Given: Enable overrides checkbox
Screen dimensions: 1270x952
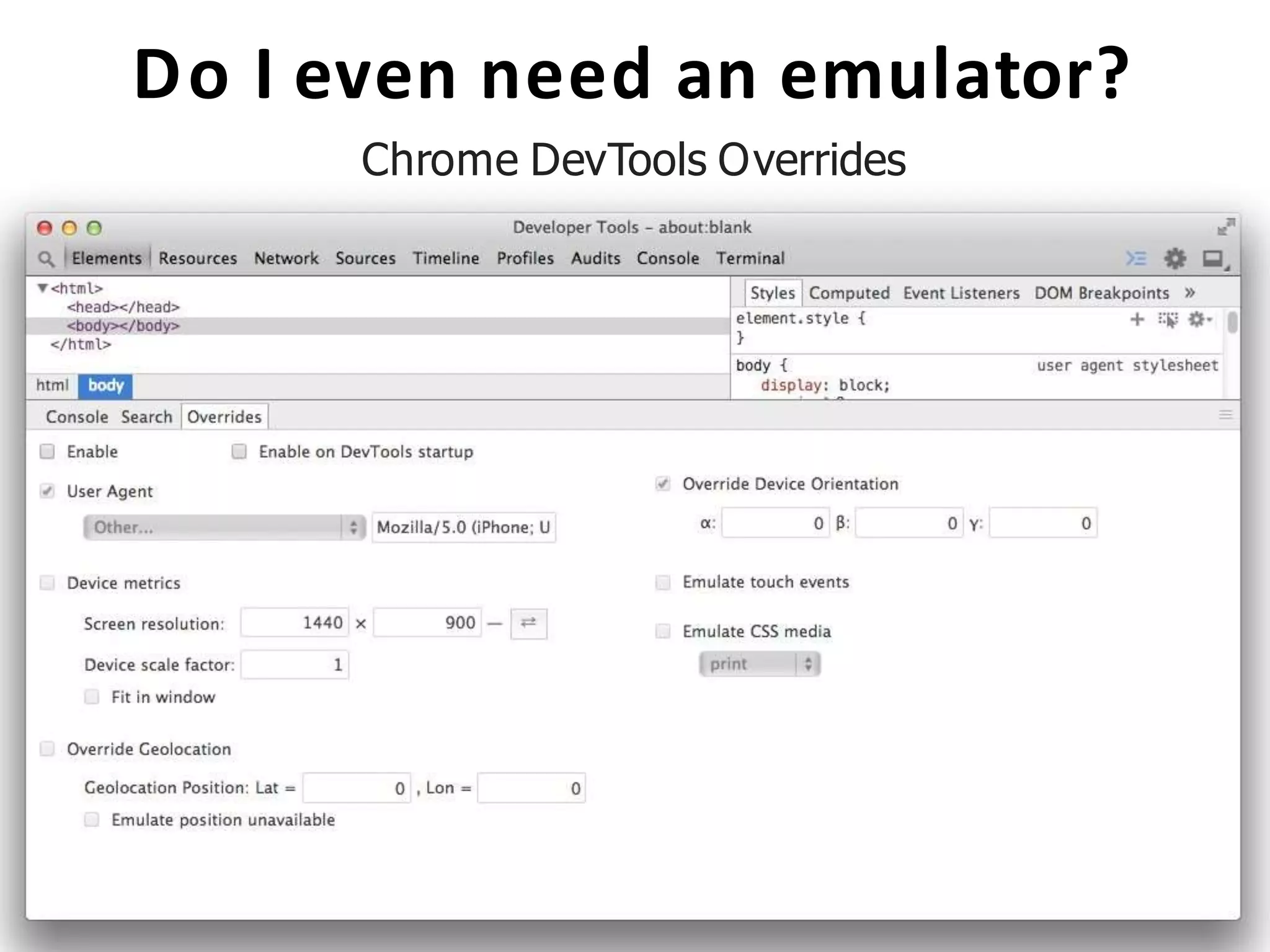Looking at the screenshot, I should click(x=47, y=451).
